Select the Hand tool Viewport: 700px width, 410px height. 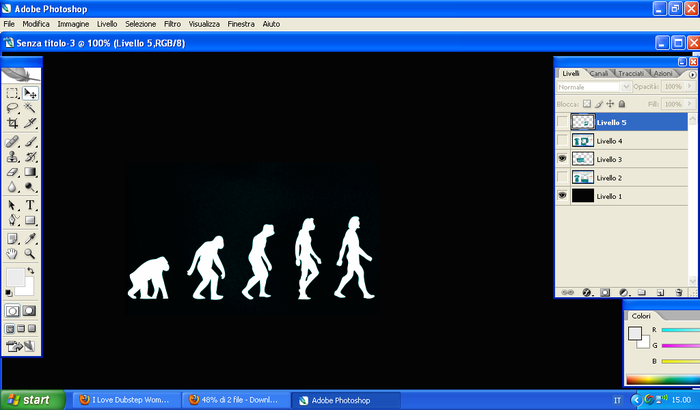12,254
